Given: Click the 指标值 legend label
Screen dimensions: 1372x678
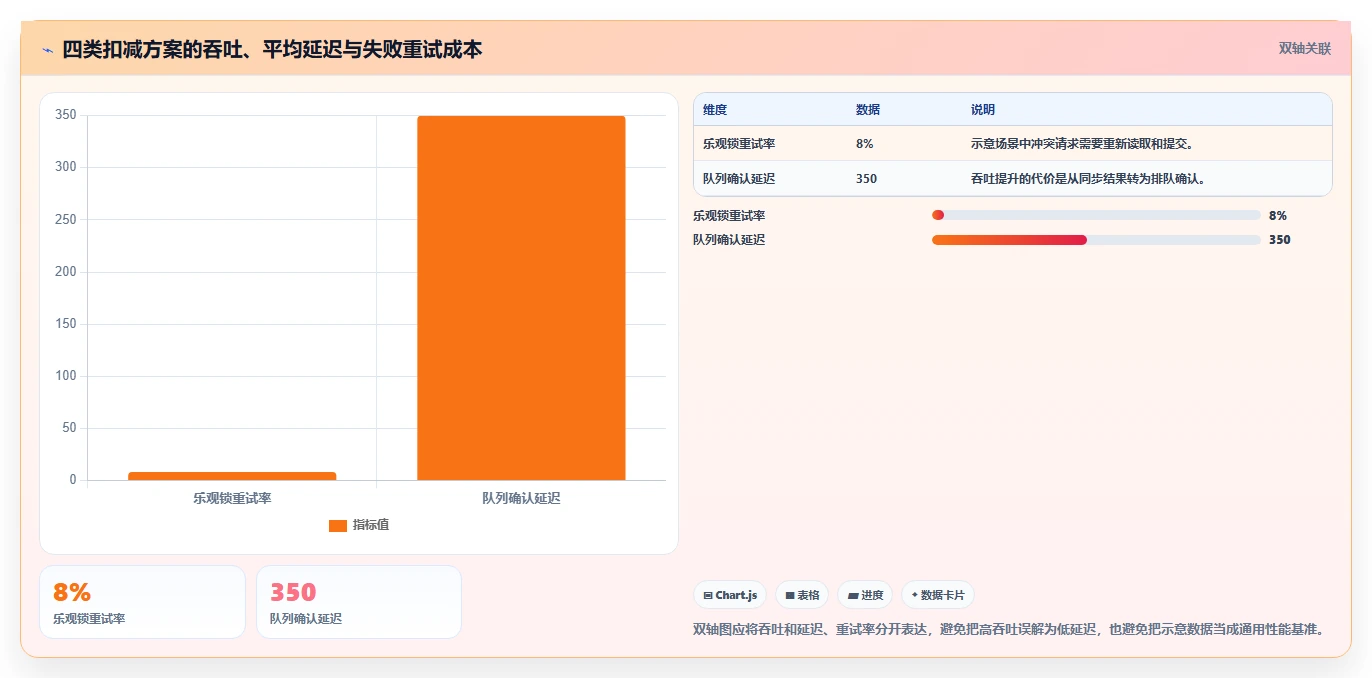Looking at the screenshot, I should 371,525.
